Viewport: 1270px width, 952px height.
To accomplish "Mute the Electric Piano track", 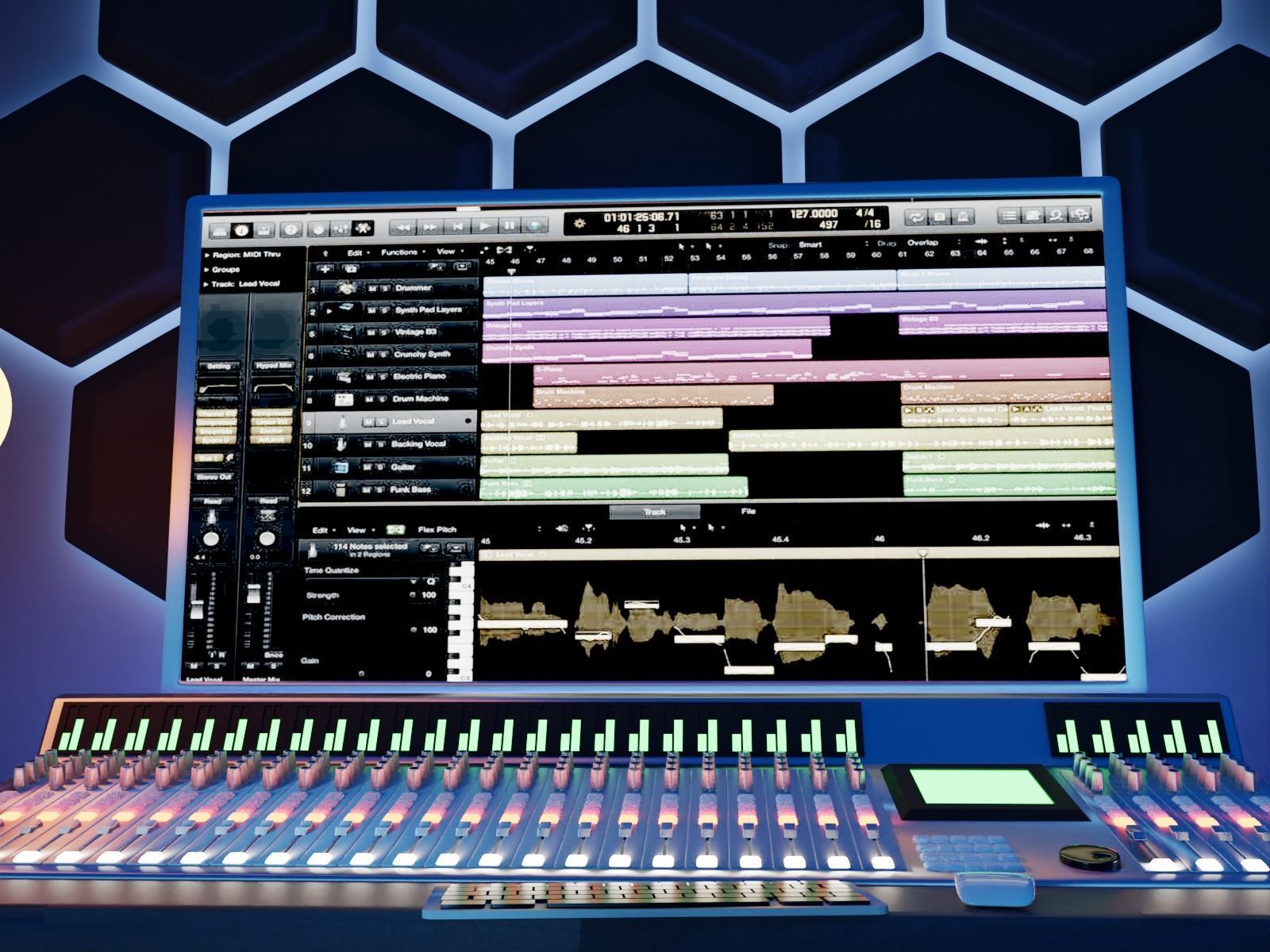I will (x=370, y=378).
